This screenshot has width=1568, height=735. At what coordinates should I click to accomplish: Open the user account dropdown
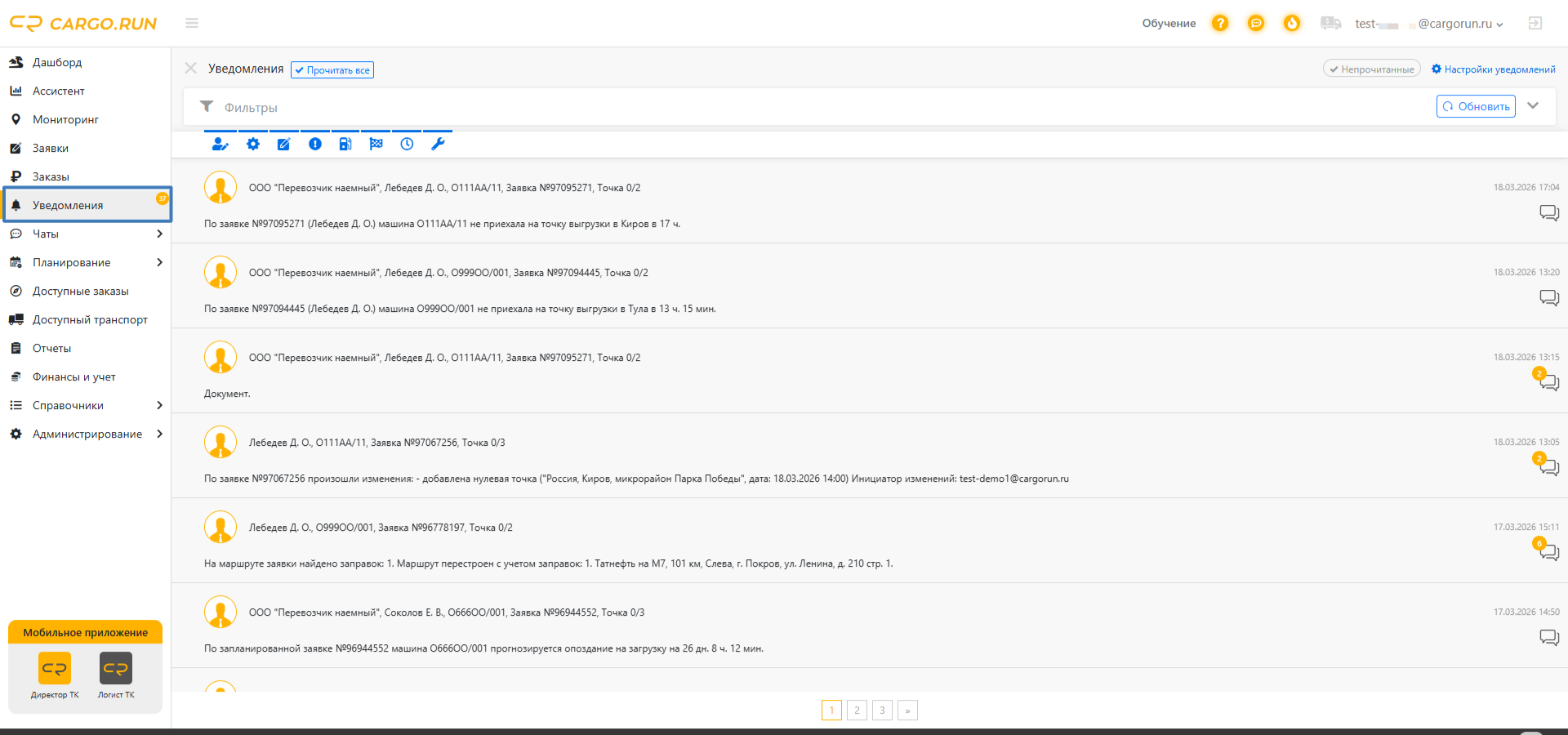click(1429, 24)
